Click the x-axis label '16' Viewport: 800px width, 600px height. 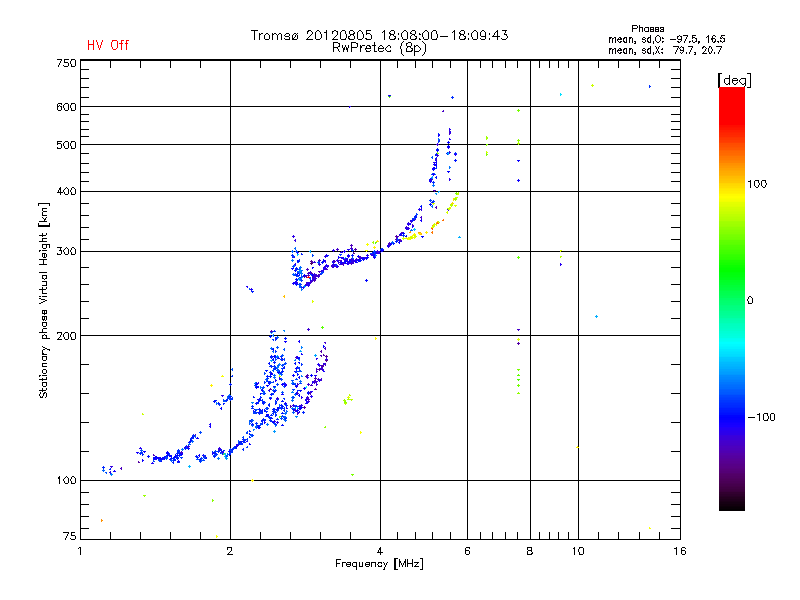click(x=680, y=551)
